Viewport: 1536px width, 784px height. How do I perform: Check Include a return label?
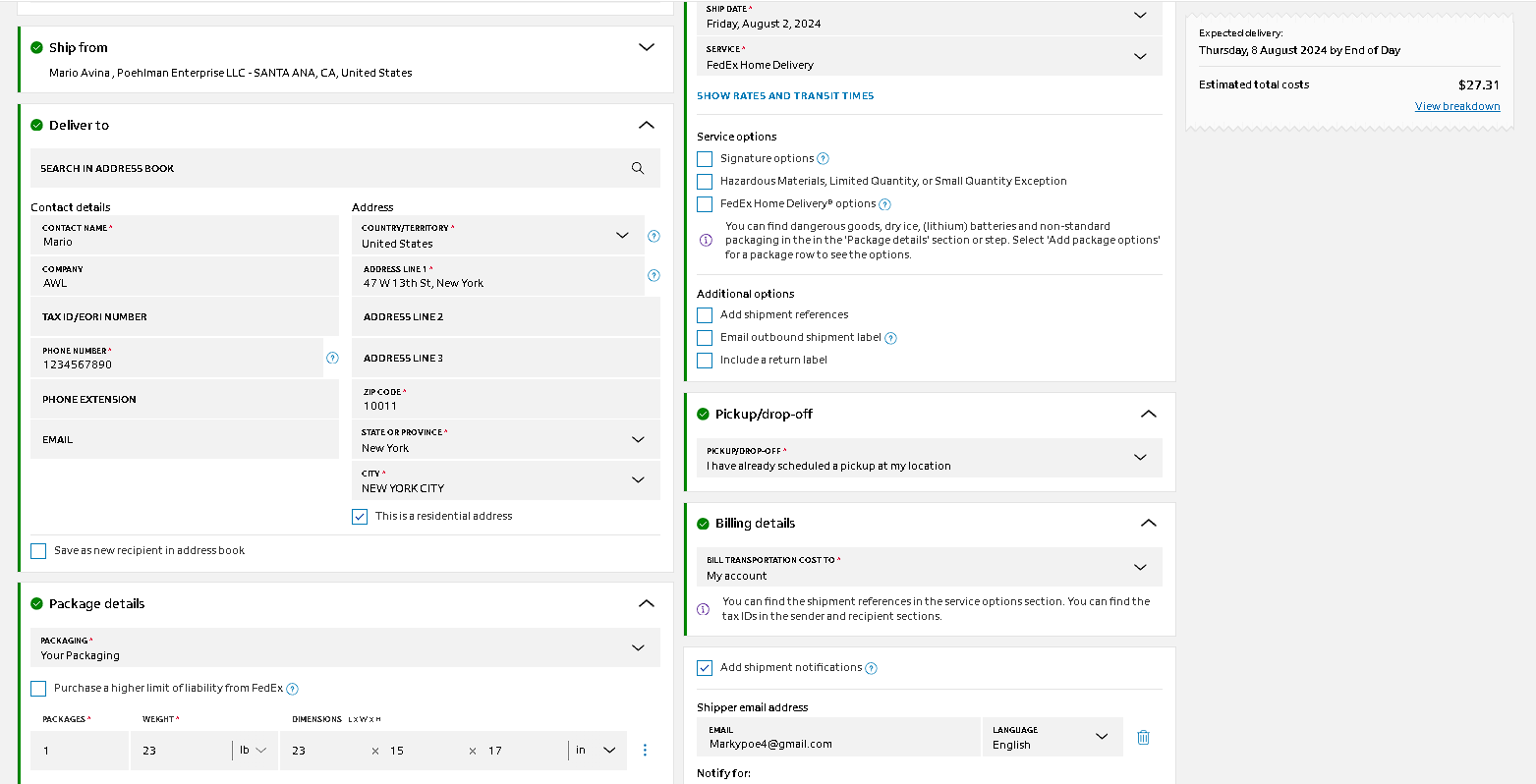pyautogui.click(x=705, y=361)
